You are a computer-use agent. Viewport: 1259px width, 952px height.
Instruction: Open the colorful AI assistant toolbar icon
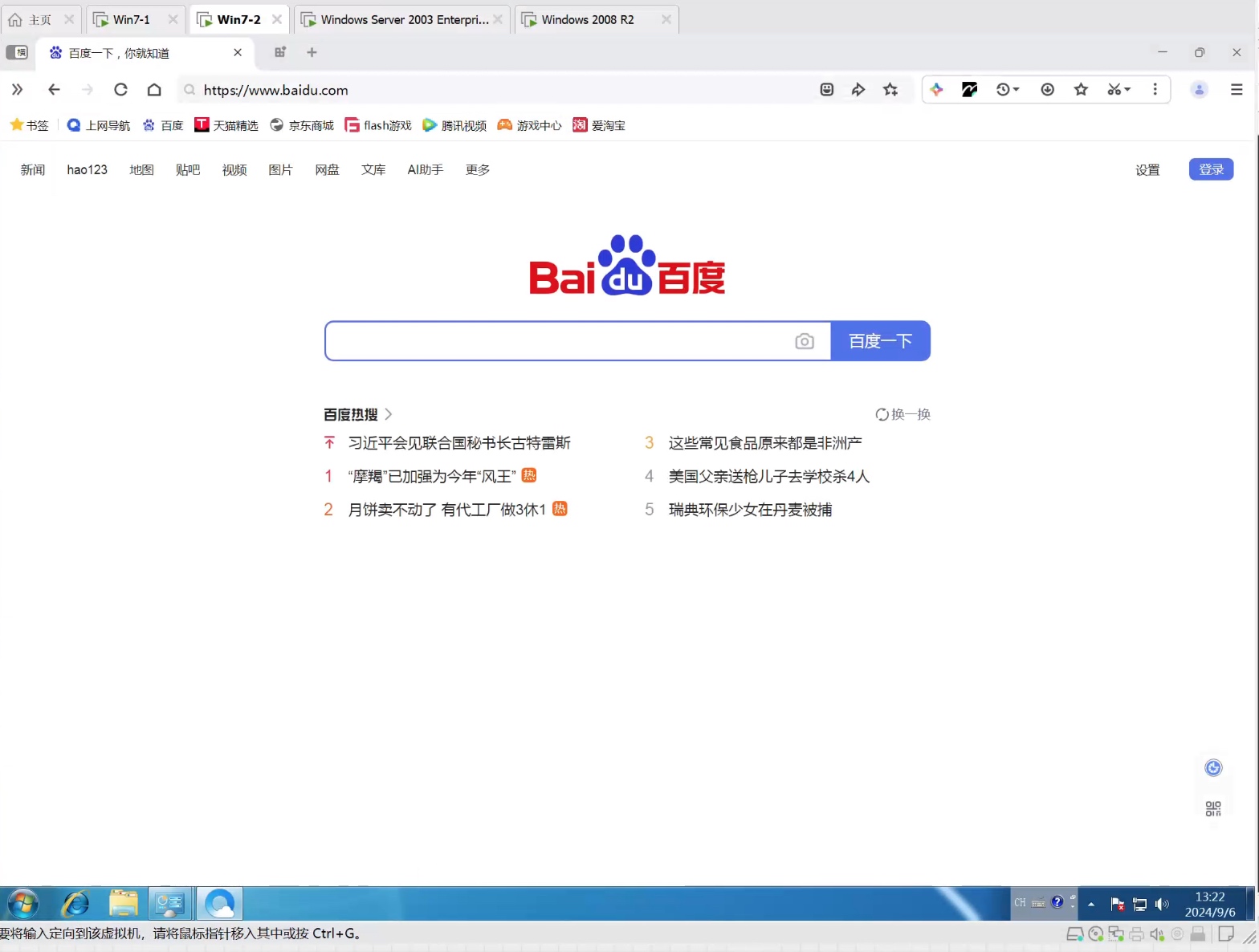coord(936,90)
